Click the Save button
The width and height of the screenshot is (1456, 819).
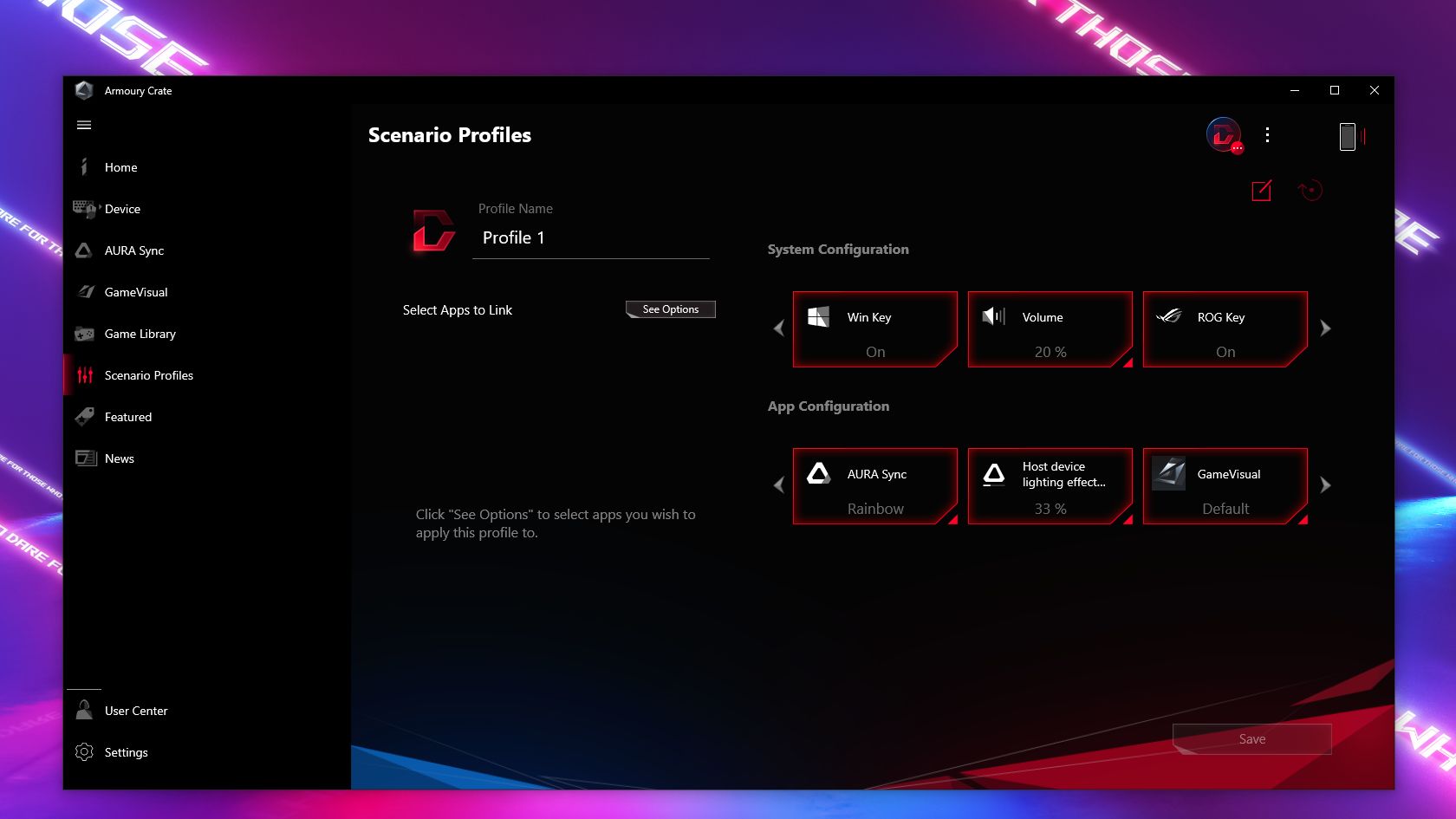point(1252,739)
